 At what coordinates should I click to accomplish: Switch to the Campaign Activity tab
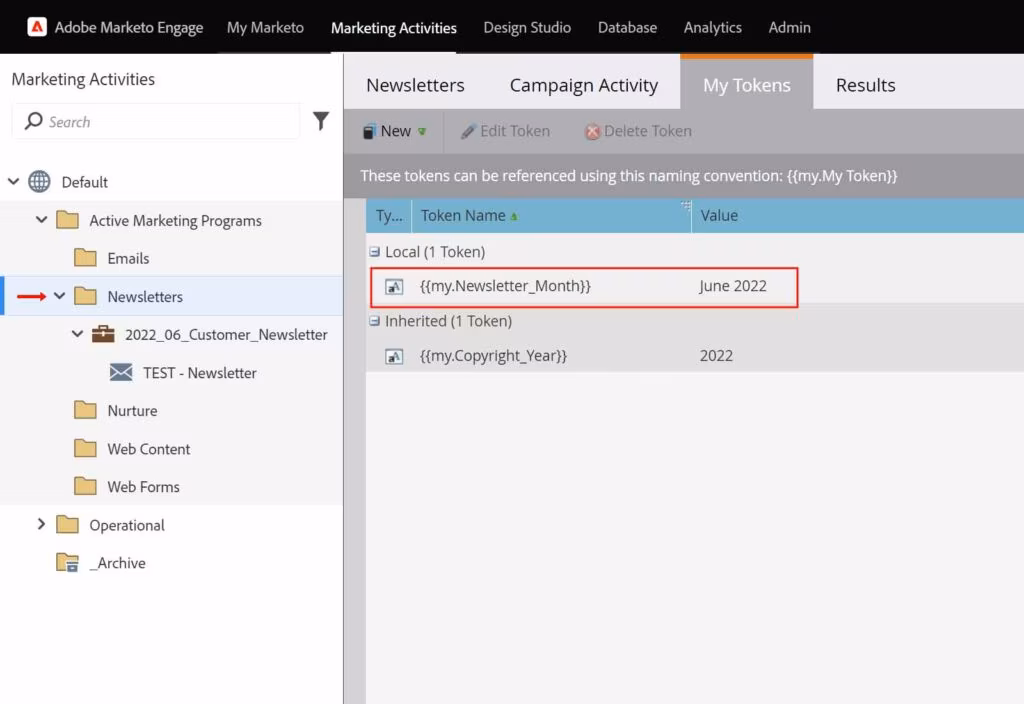pos(583,85)
